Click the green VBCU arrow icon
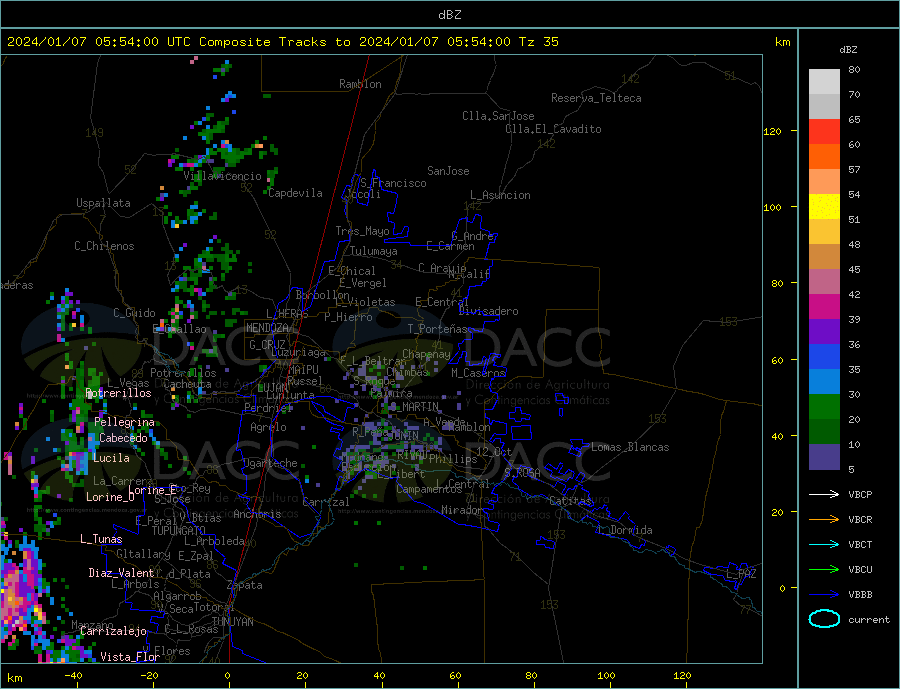 click(x=824, y=570)
